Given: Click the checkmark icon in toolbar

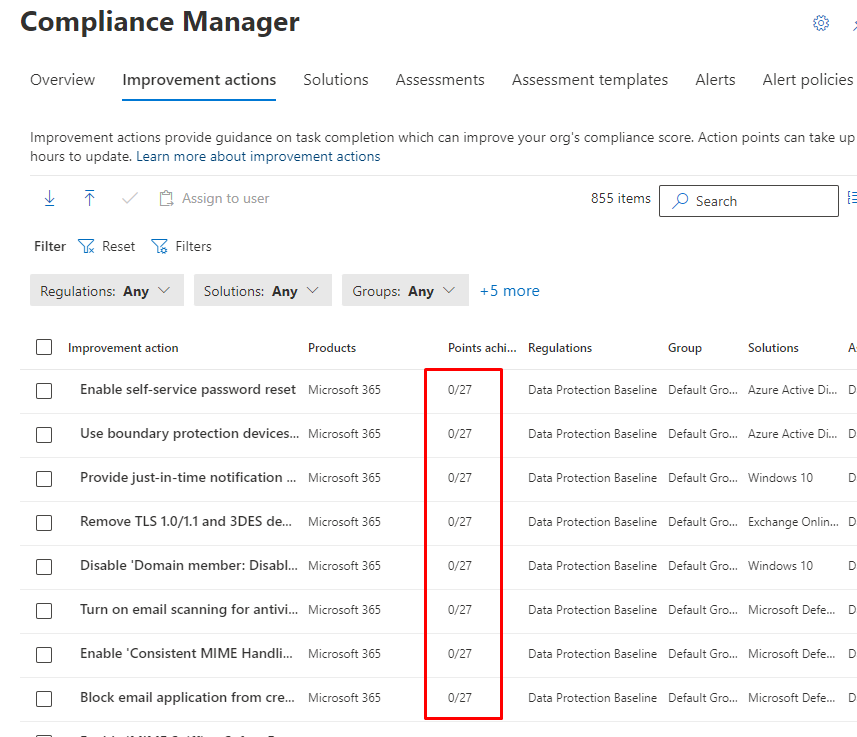Looking at the screenshot, I should pyautogui.click(x=129, y=199).
